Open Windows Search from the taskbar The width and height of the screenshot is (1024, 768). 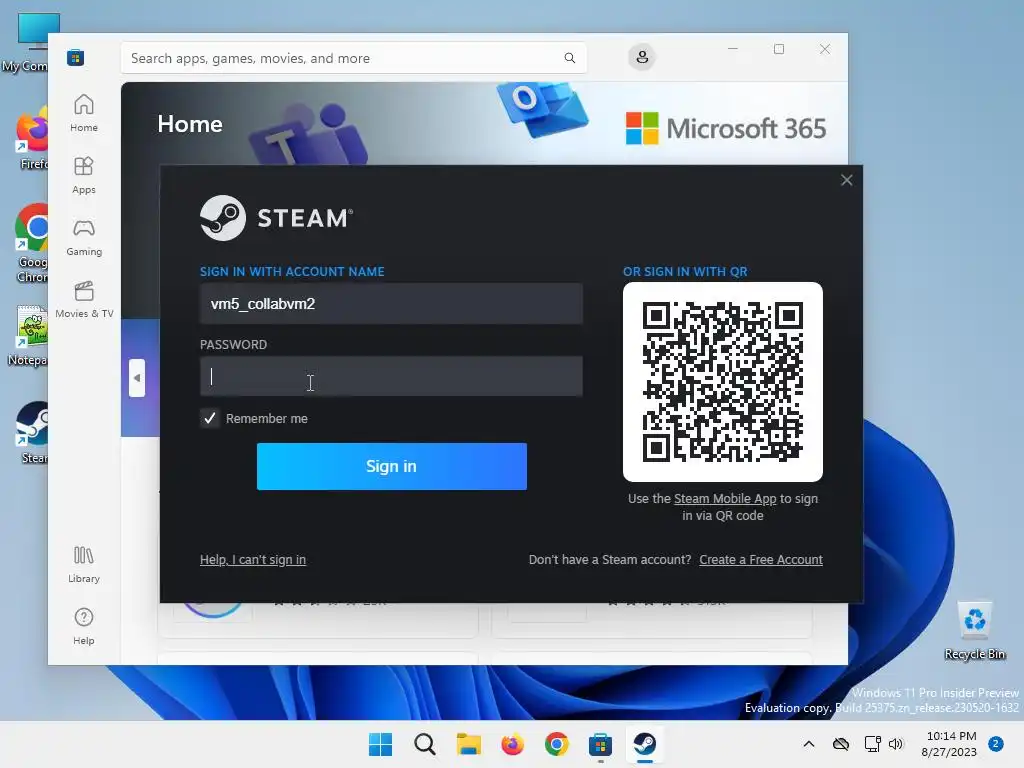[x=424, y=744]
